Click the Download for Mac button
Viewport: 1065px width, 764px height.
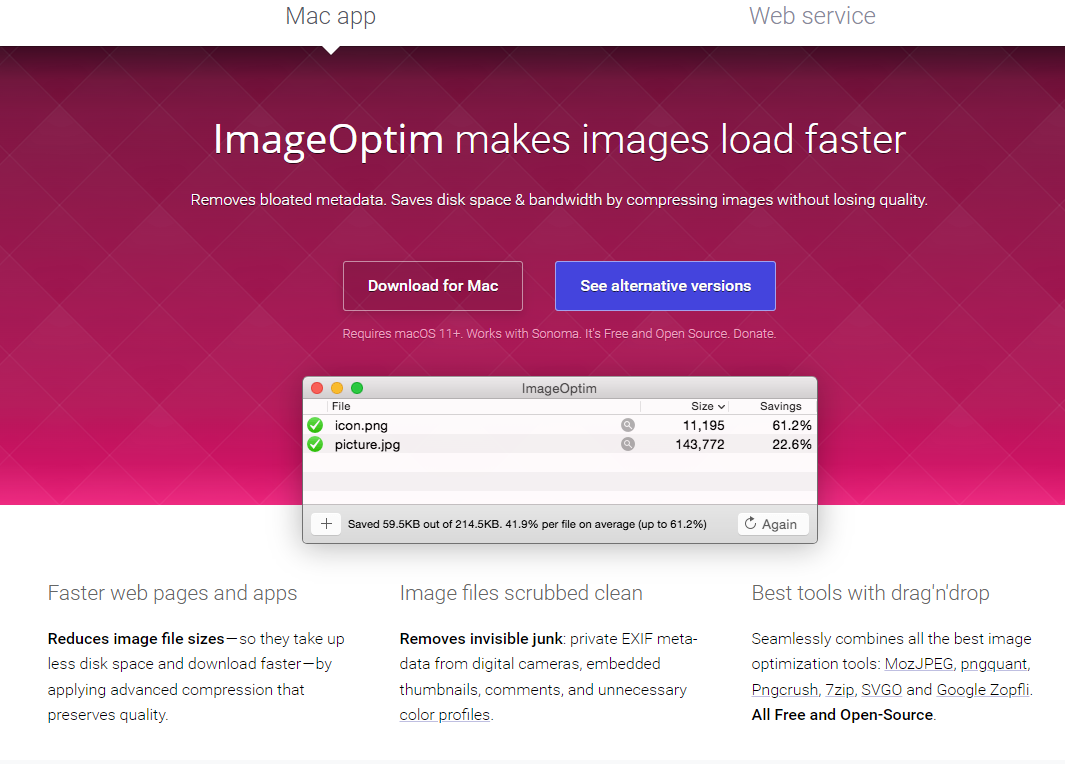[433, 286]
